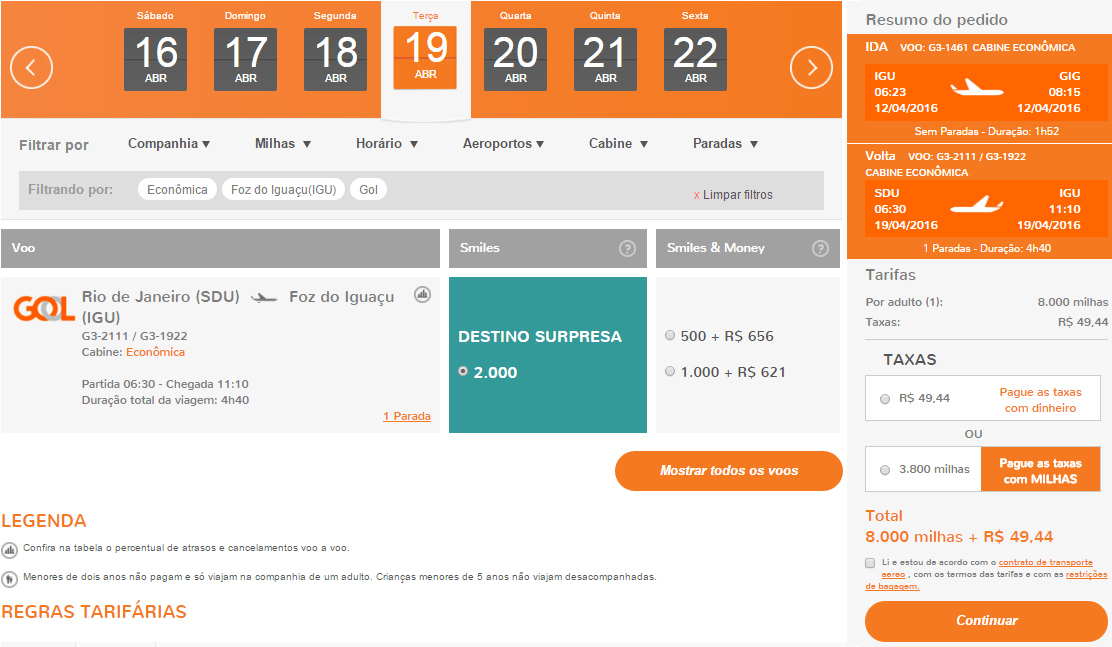Image resolution: width=1112 pixels, height=647 pixels.
Task: Check the transport contract agreement checkbox
Action: [x=870, y=563]
